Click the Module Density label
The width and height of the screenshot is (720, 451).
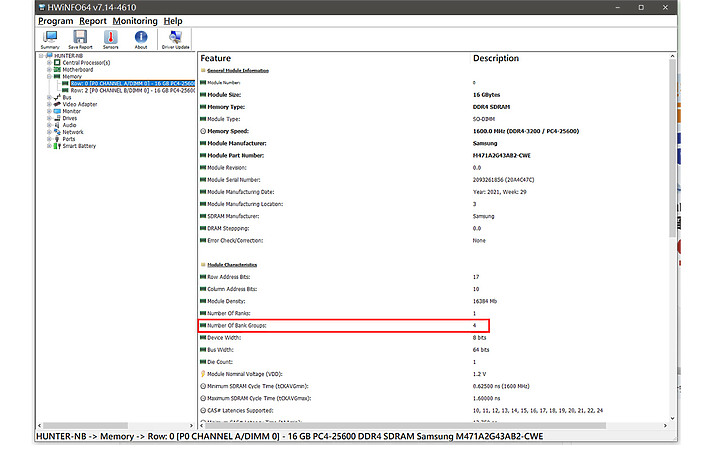[x=226, y=301]
